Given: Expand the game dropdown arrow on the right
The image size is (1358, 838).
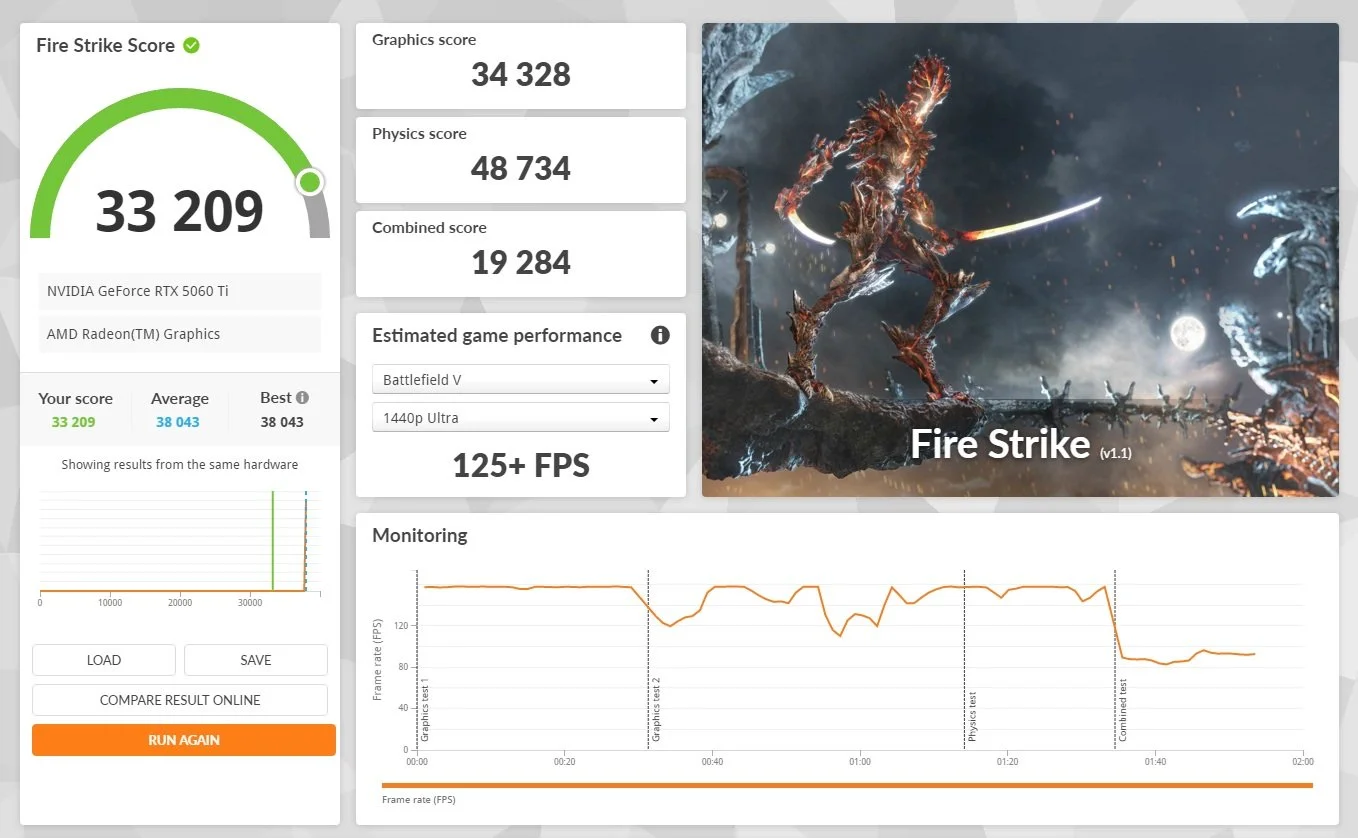Looking at the screenshot, I should pos(656,379).
